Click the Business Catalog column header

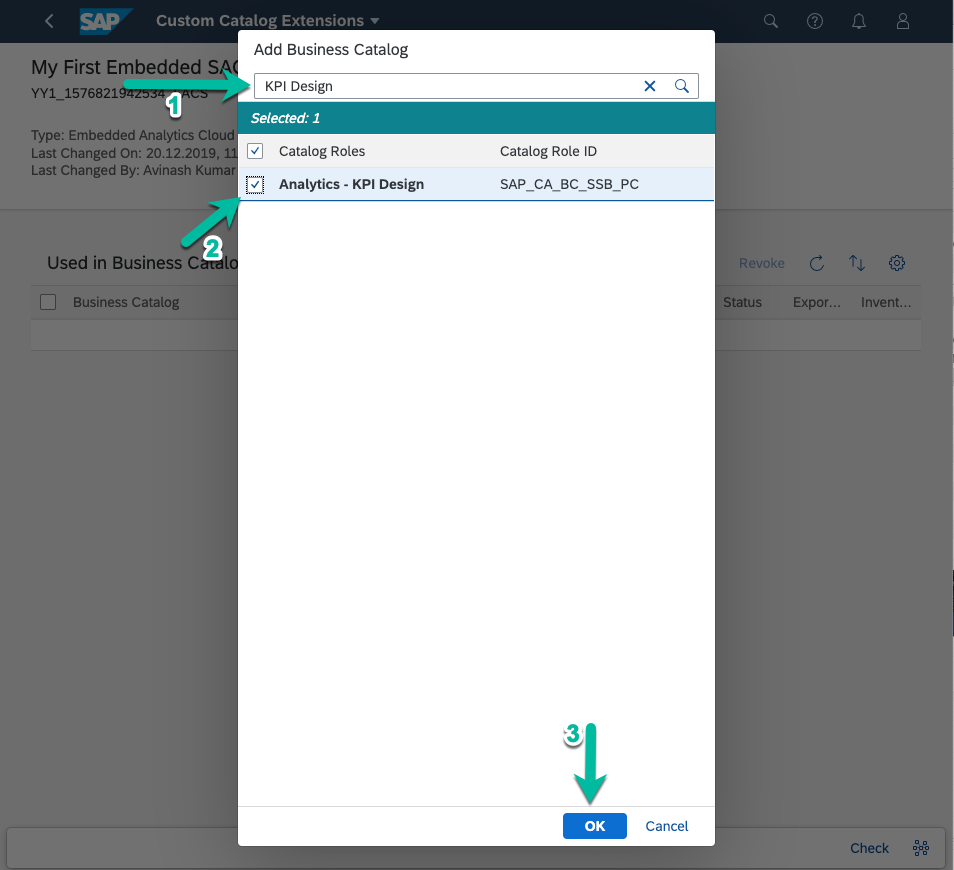click(126, 302)
